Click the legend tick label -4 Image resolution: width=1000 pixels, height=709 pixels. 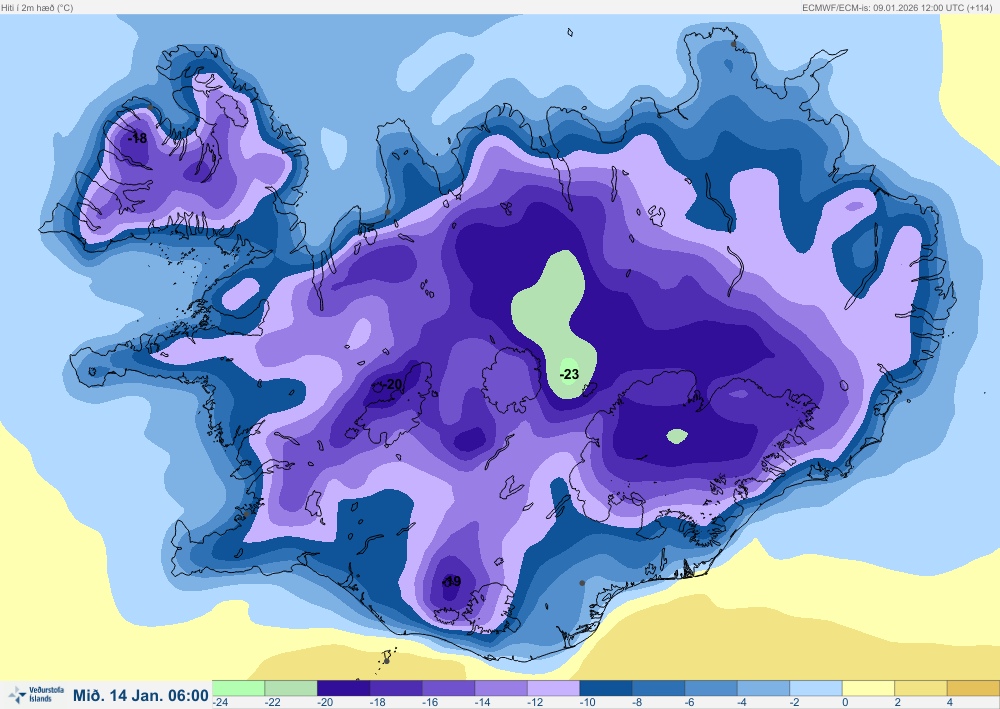coord(742,702)
